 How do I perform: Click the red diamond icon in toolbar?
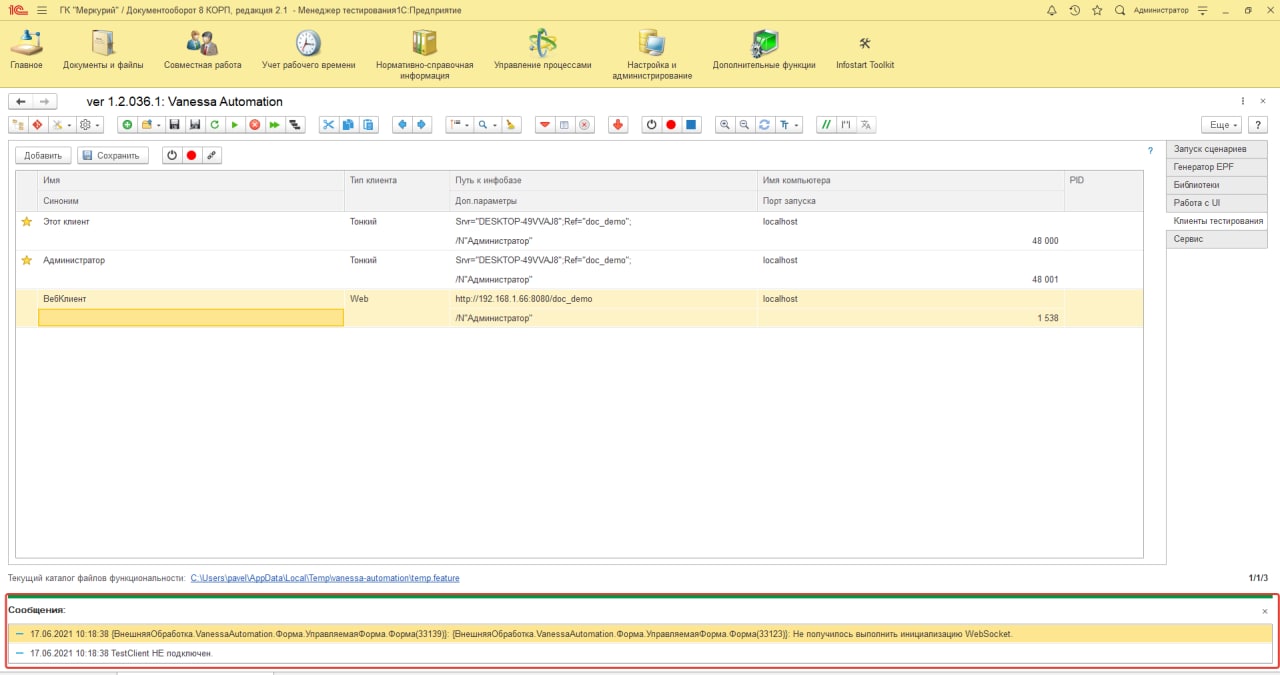[37, 125]
